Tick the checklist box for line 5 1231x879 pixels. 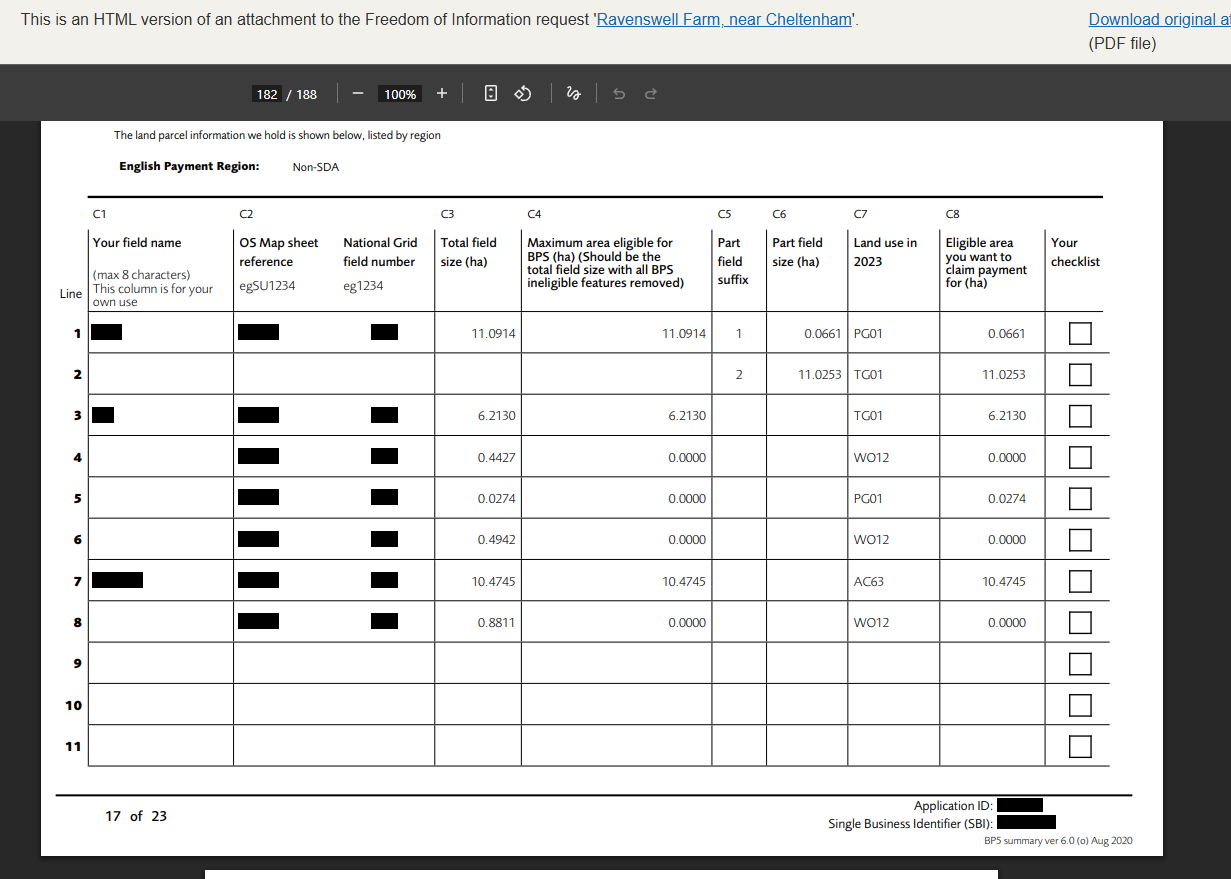click(1080, 499)
